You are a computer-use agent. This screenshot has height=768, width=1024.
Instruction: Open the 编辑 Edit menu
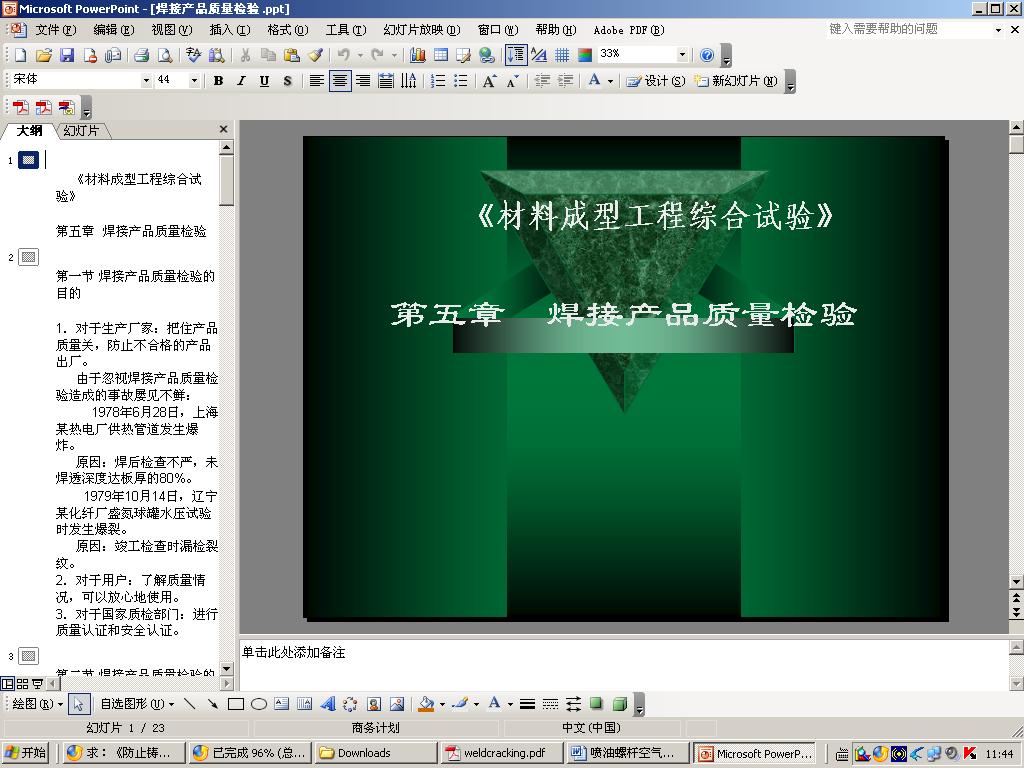(114, 30)
